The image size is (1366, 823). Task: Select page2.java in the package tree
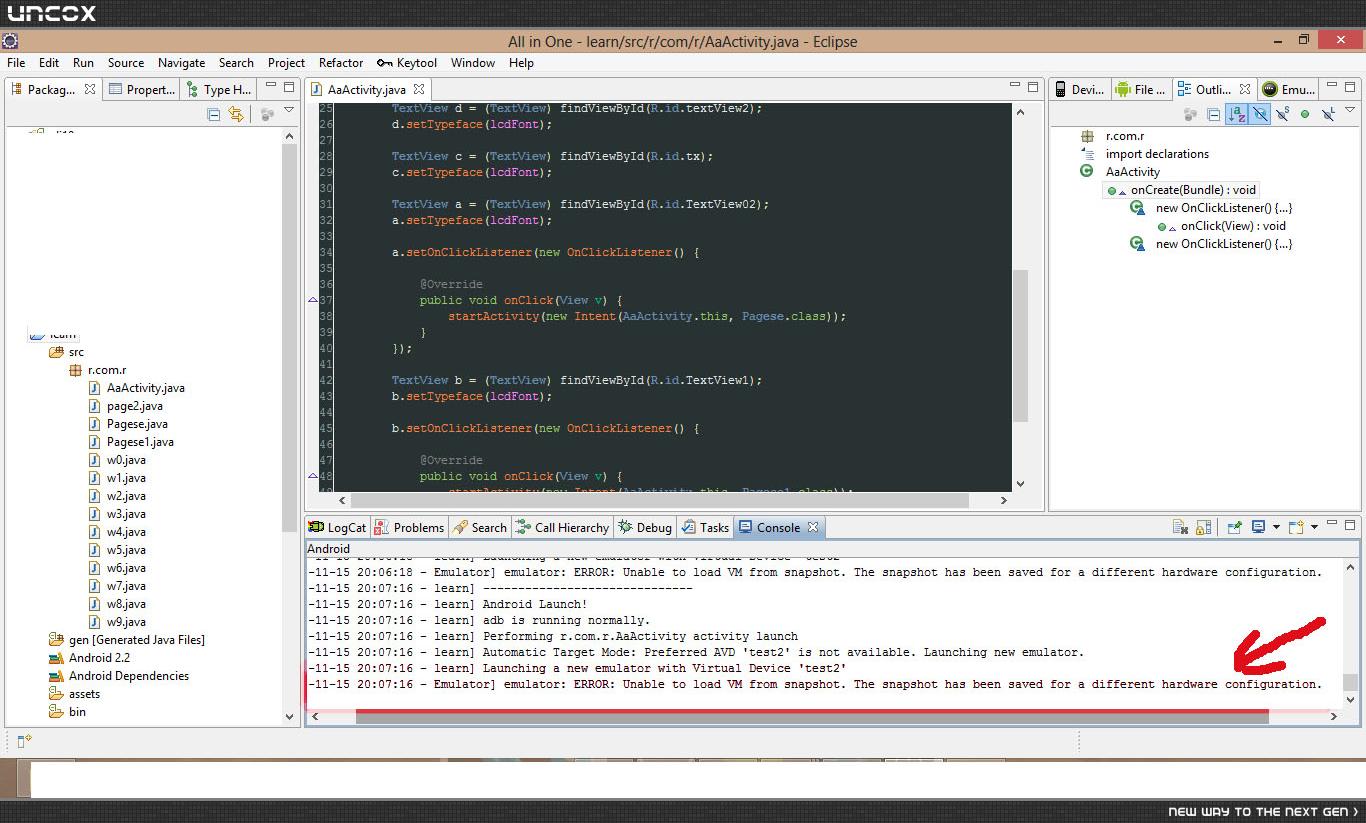(124, 406)
